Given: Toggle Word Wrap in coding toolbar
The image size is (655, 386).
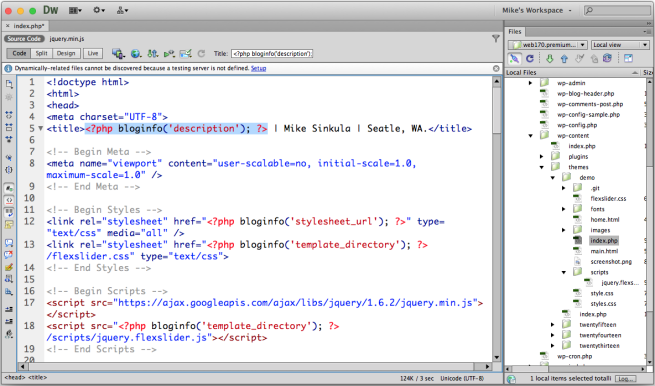Looking at the screenshot, I should [9, 213].
